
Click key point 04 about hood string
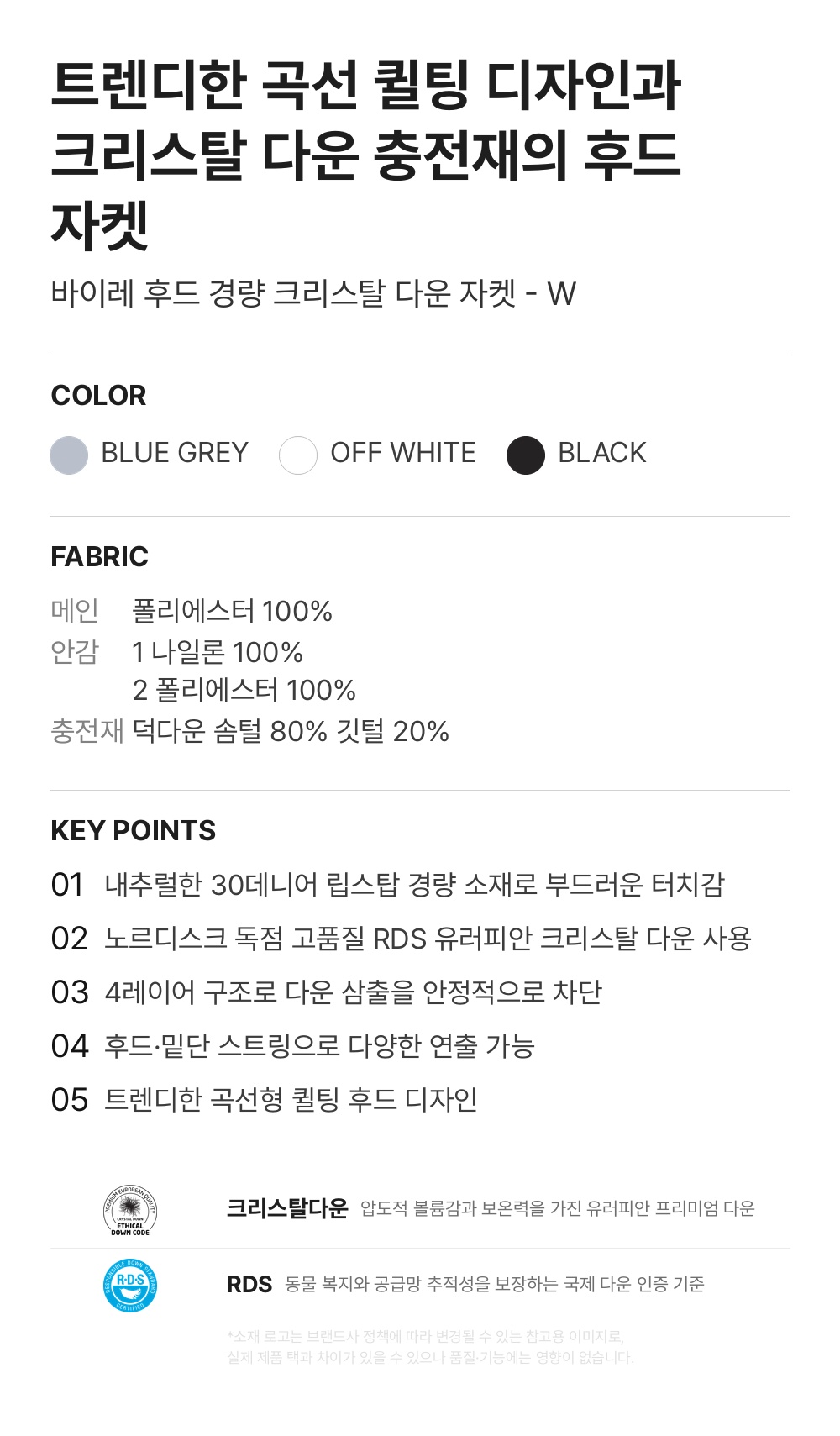point(292,1046)
